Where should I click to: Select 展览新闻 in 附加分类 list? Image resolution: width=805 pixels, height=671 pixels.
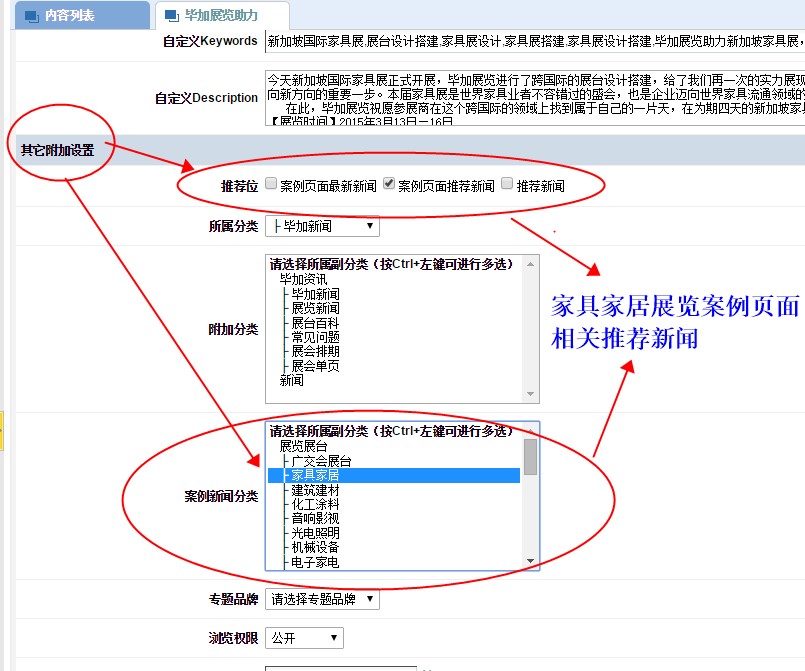coord(315,309)
